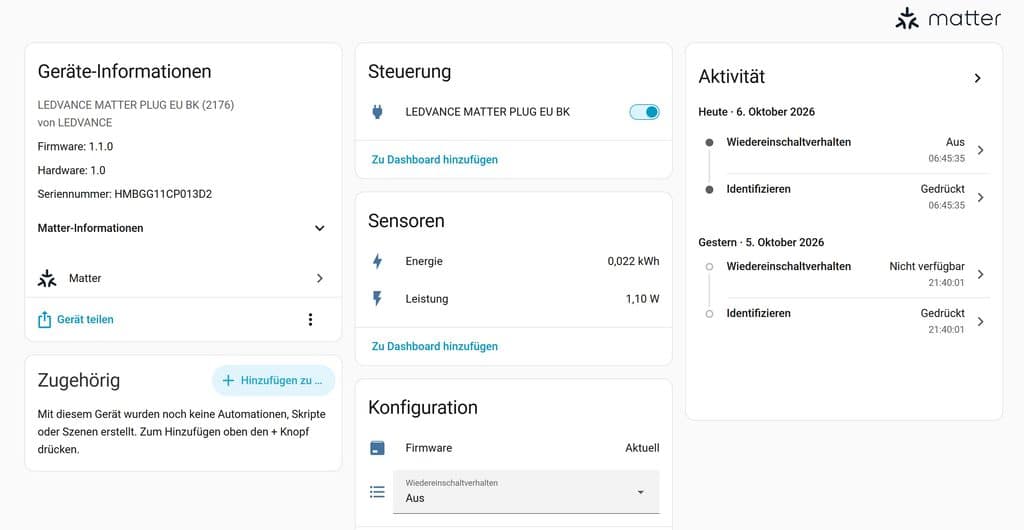Toggle the LEDVANCE MATTER PLUG EU BK switch
This screenshot has height=530, width=1024.
pyautogui.click(x=644, y=112)
